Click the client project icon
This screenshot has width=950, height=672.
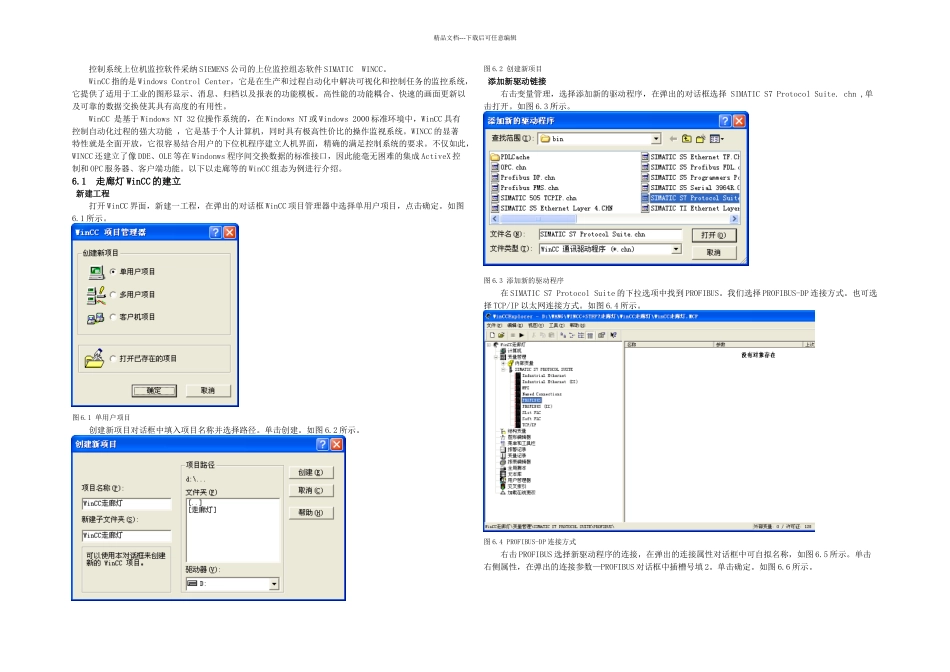(x=96, y=318)
